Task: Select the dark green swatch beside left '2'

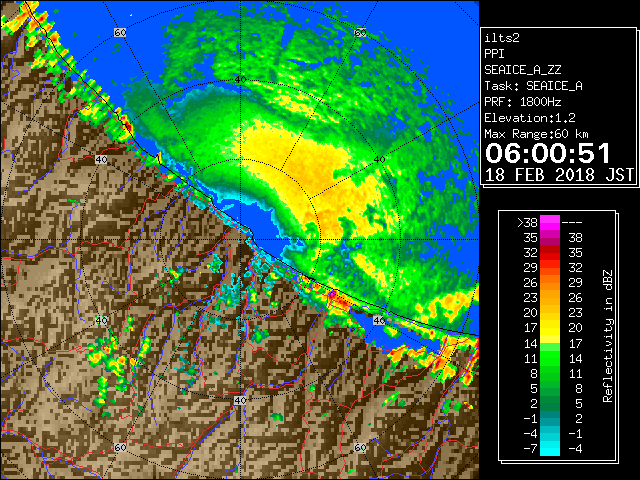Action: [550, 403]
